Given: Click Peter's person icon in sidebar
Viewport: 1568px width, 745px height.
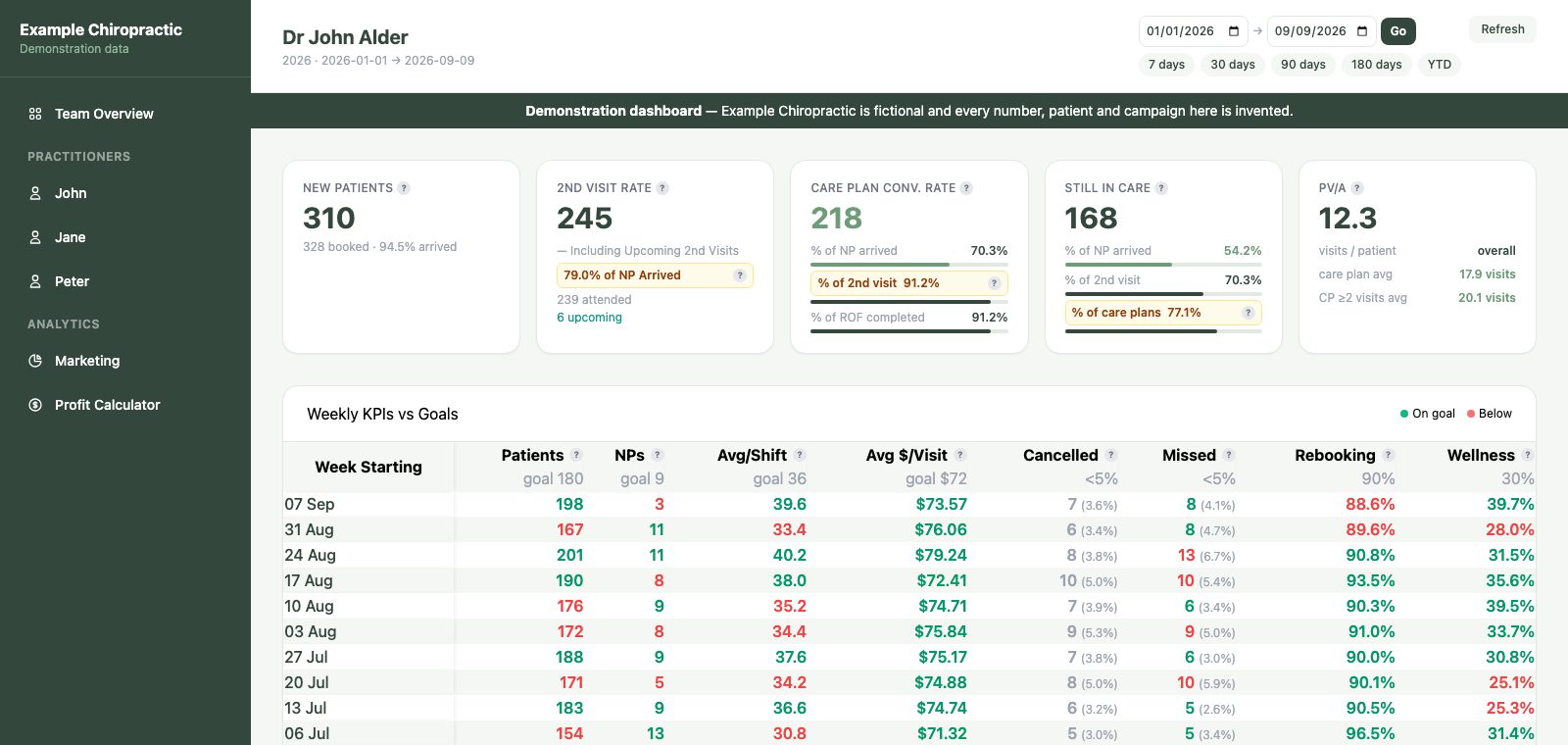Looking at the screenshot, I should (x=35, y=281).
